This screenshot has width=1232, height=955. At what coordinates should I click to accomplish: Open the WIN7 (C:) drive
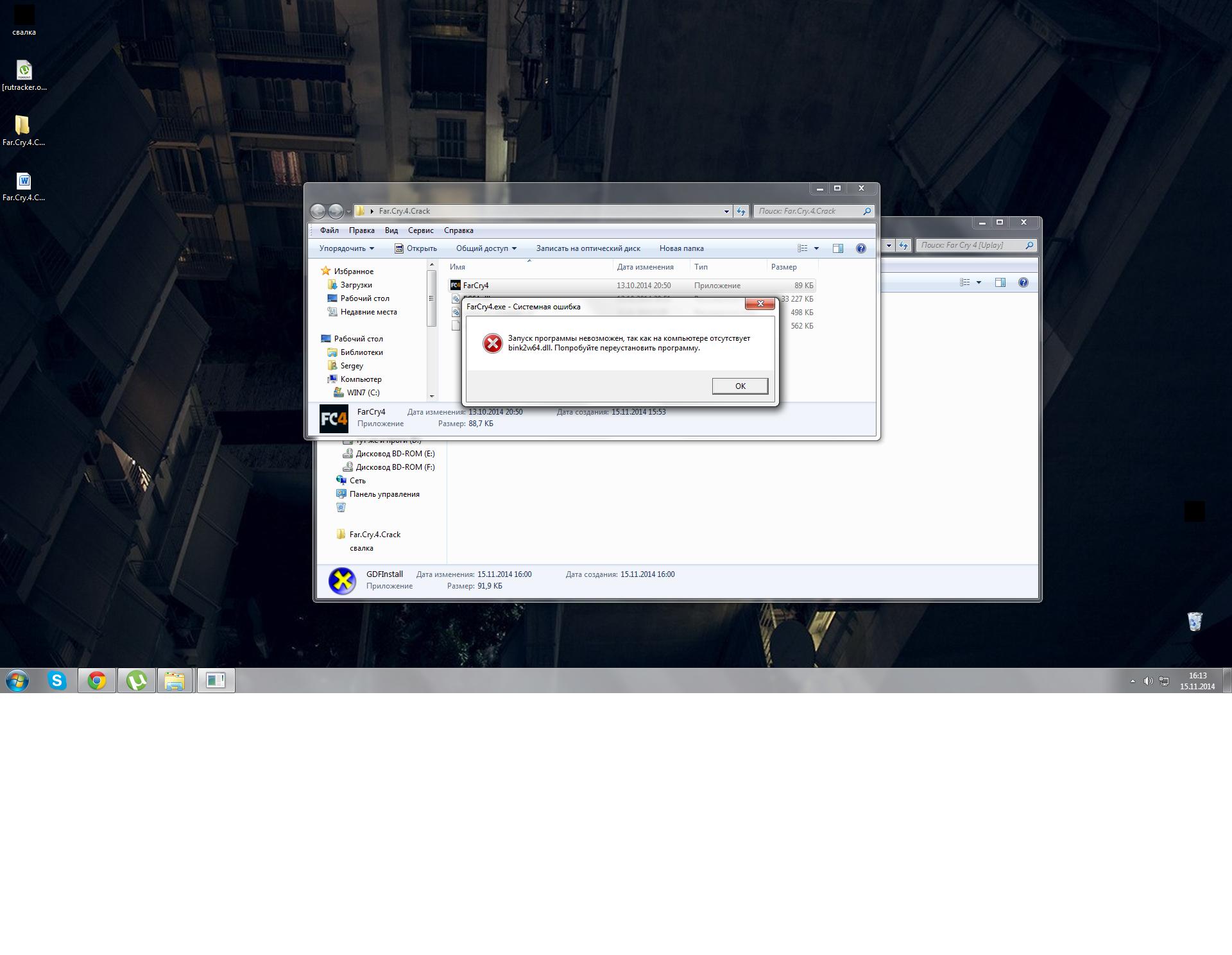pyautogui.click(x=363, y=393)
